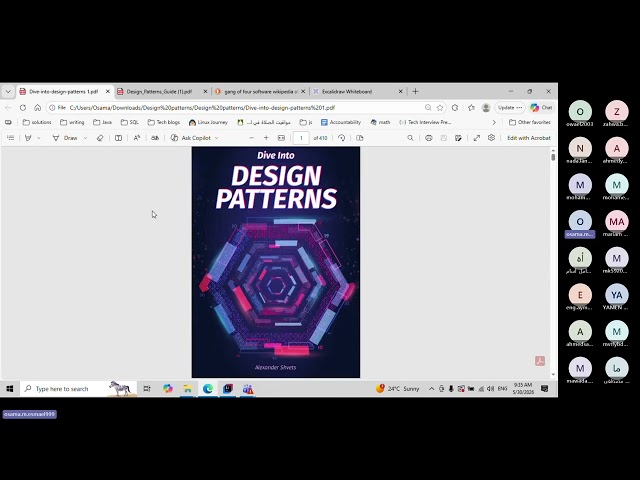Close the Design_Patterns_Guide tab
640x480 pixels.
coord(205,91)
